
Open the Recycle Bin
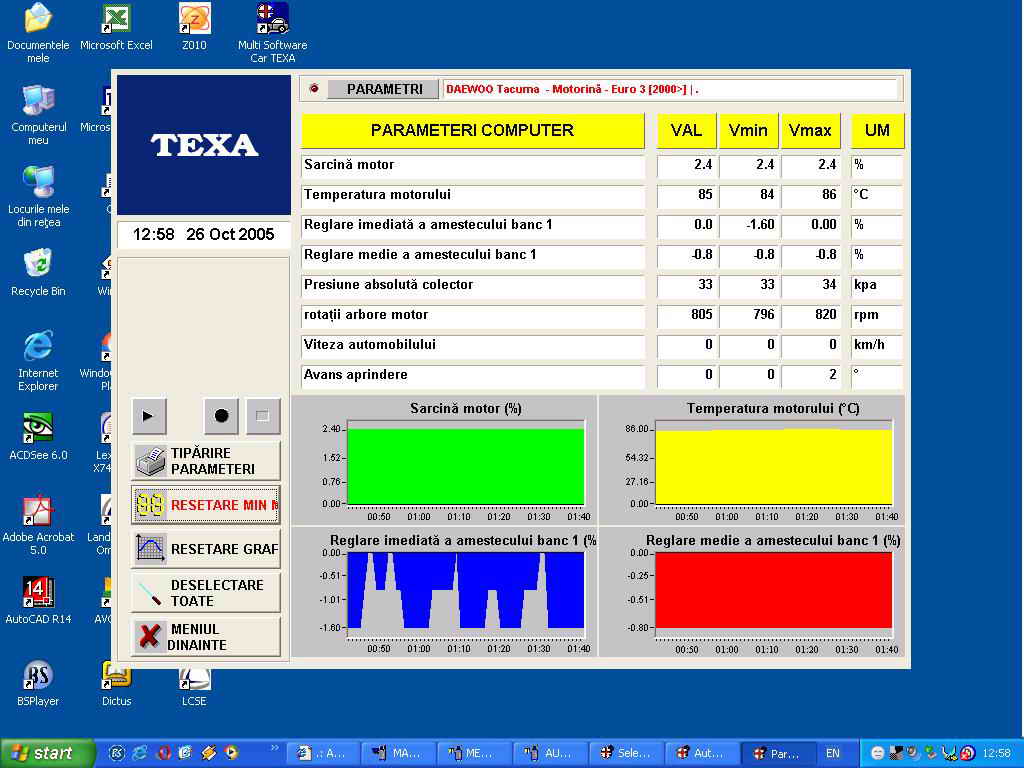click(38, 273)
